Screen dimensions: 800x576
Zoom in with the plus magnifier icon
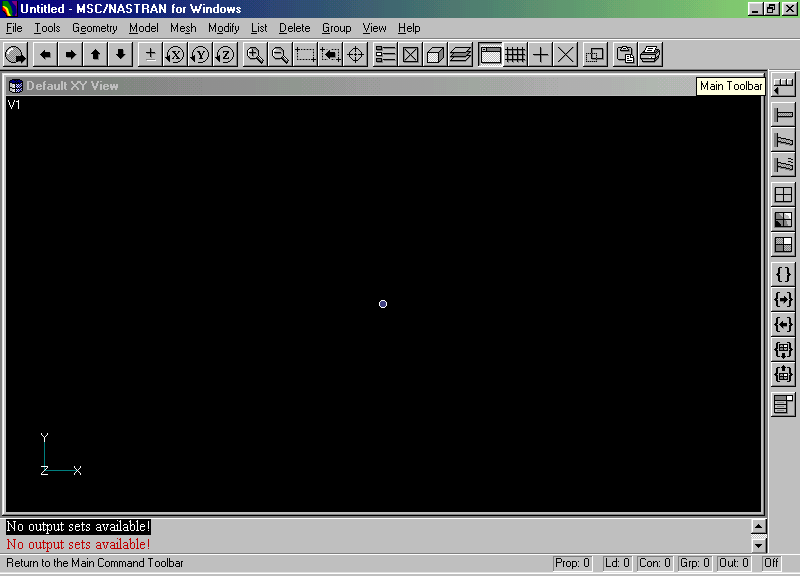(255, 55)
